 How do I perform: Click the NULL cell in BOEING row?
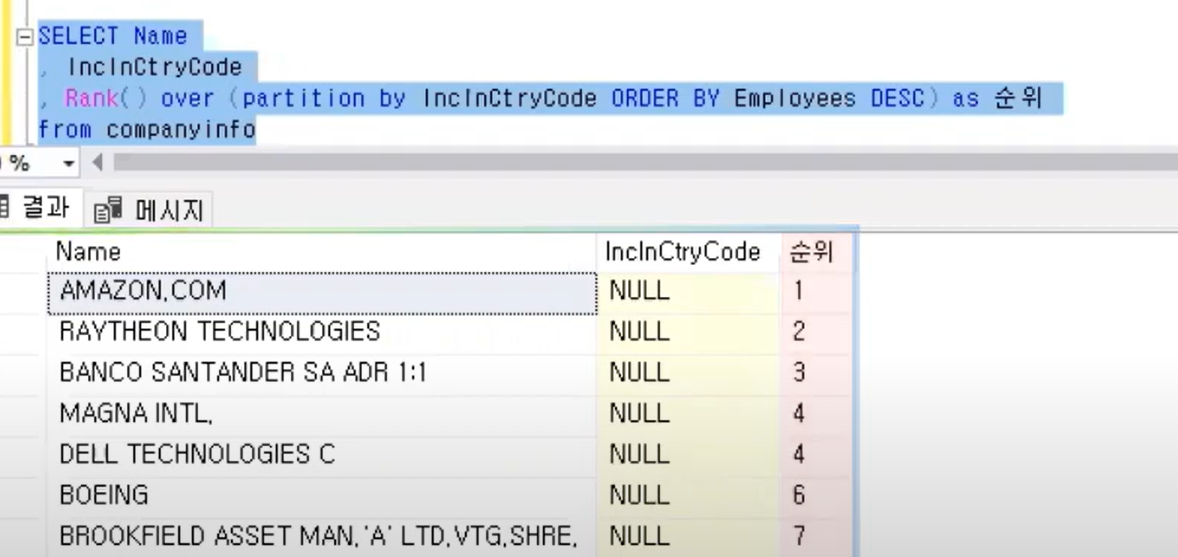point(689,495)
